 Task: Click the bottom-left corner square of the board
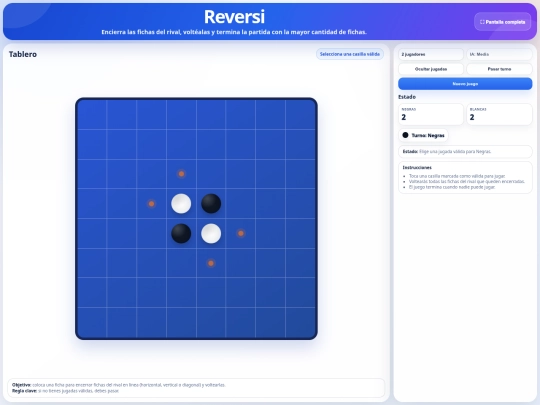point(92,323)
